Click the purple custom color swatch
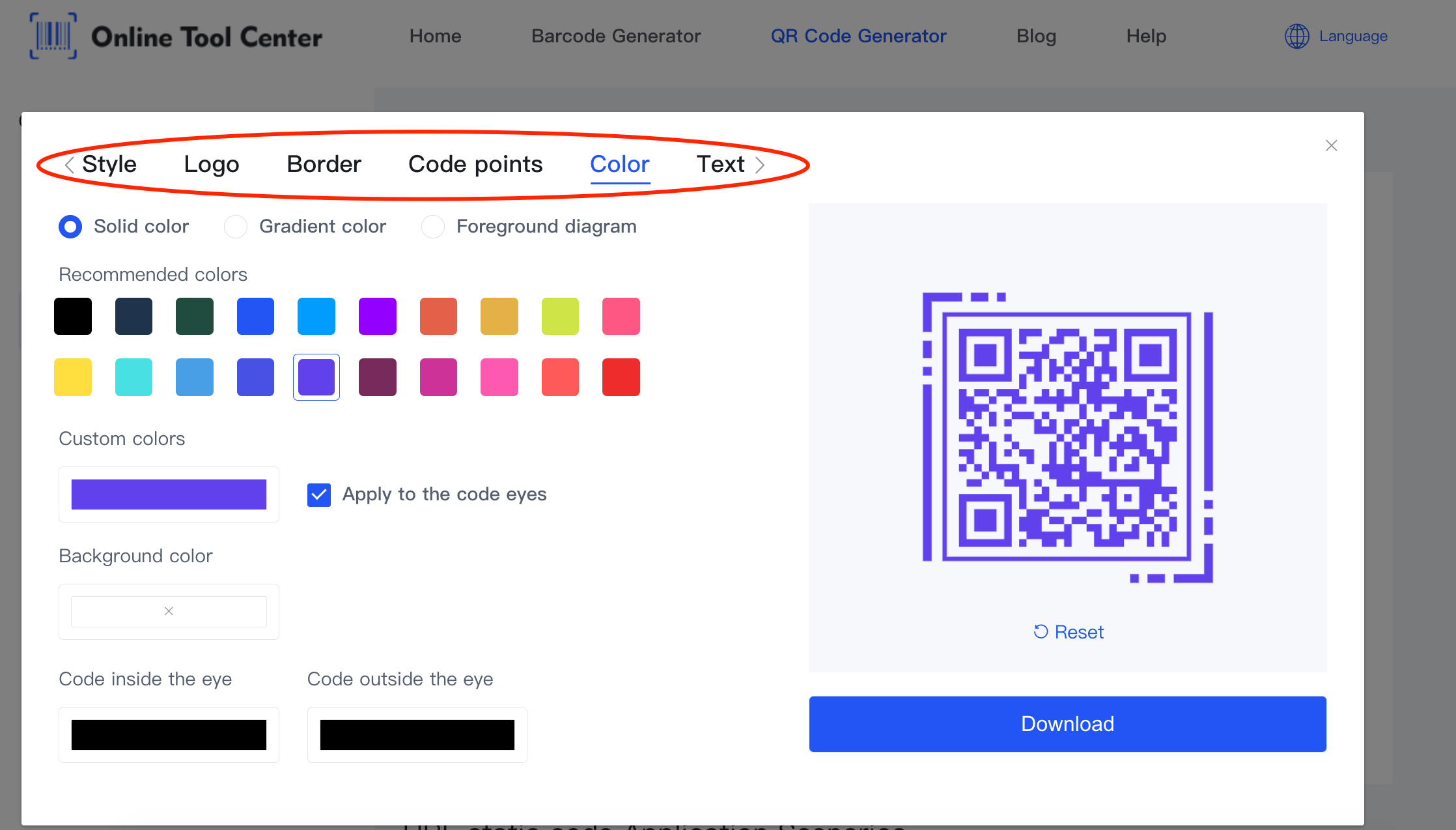1456x830 pixels. (168, 494)
